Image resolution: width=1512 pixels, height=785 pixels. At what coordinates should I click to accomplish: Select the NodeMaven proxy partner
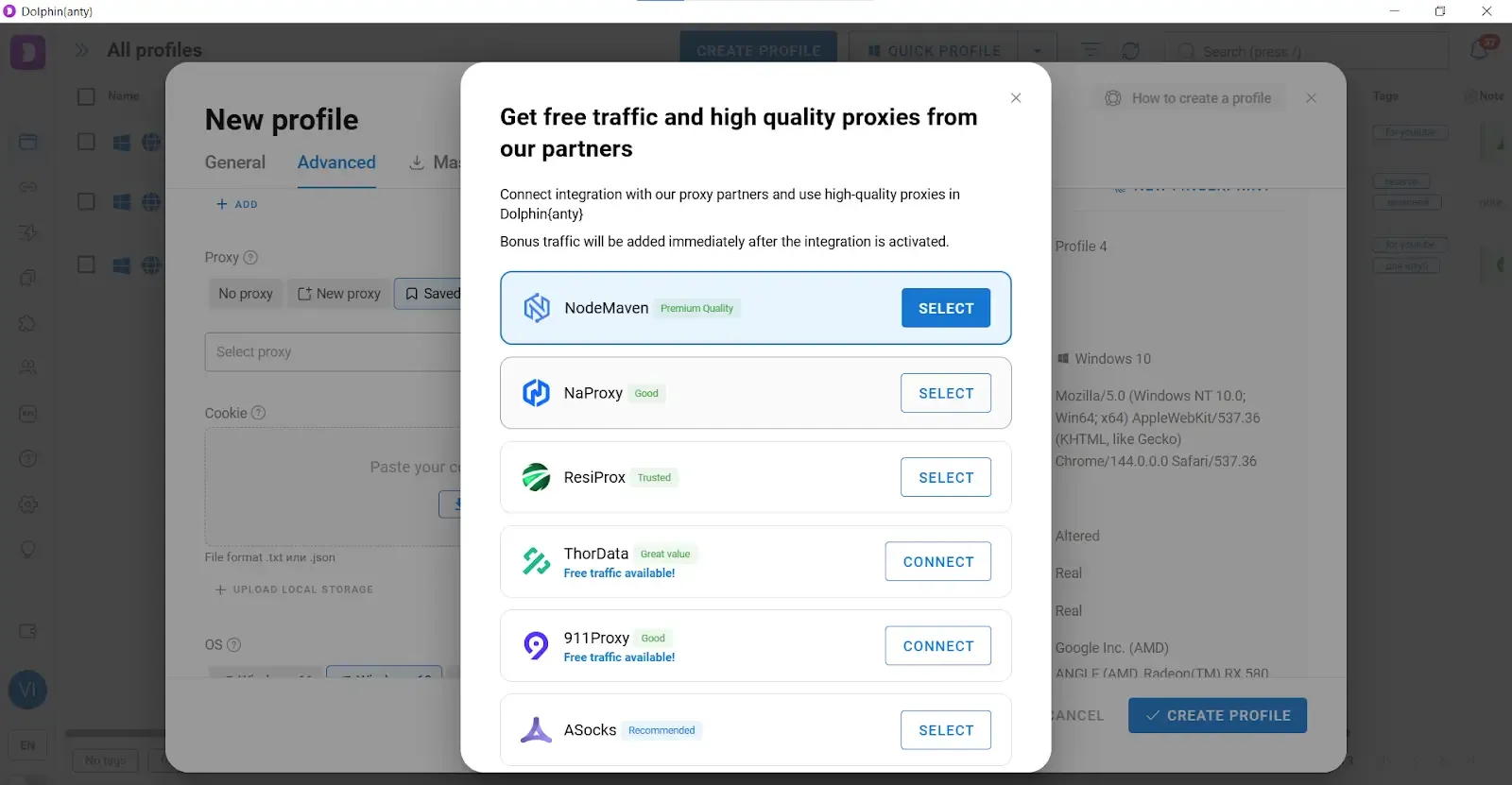945,307
